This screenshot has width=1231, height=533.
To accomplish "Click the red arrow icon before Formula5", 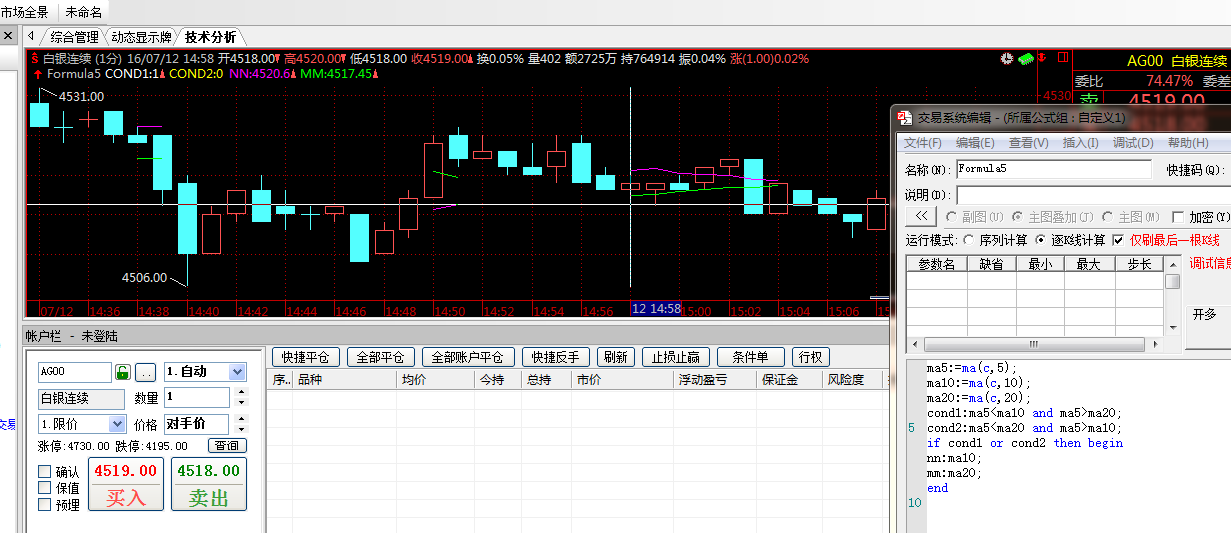I will 37,74.
